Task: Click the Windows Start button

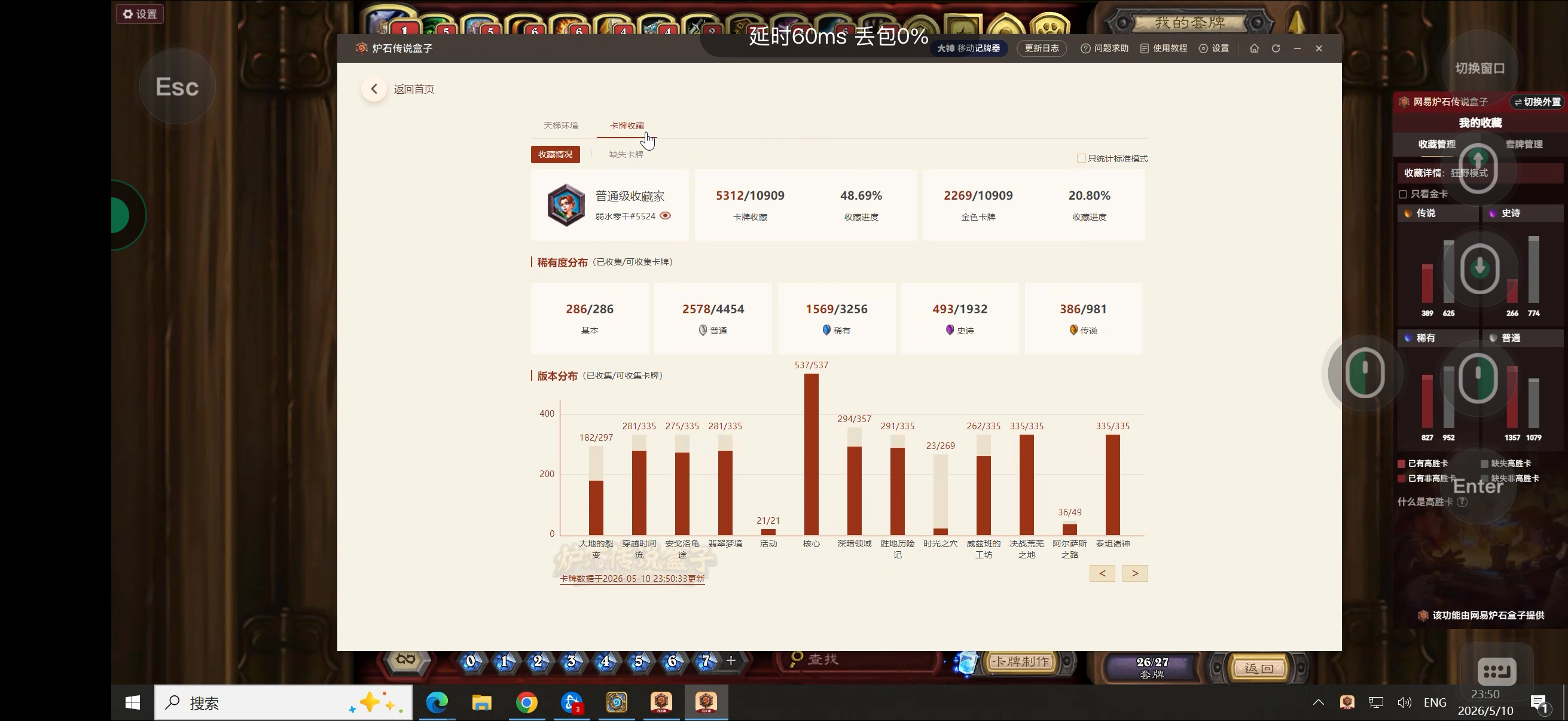Action: 133,702
